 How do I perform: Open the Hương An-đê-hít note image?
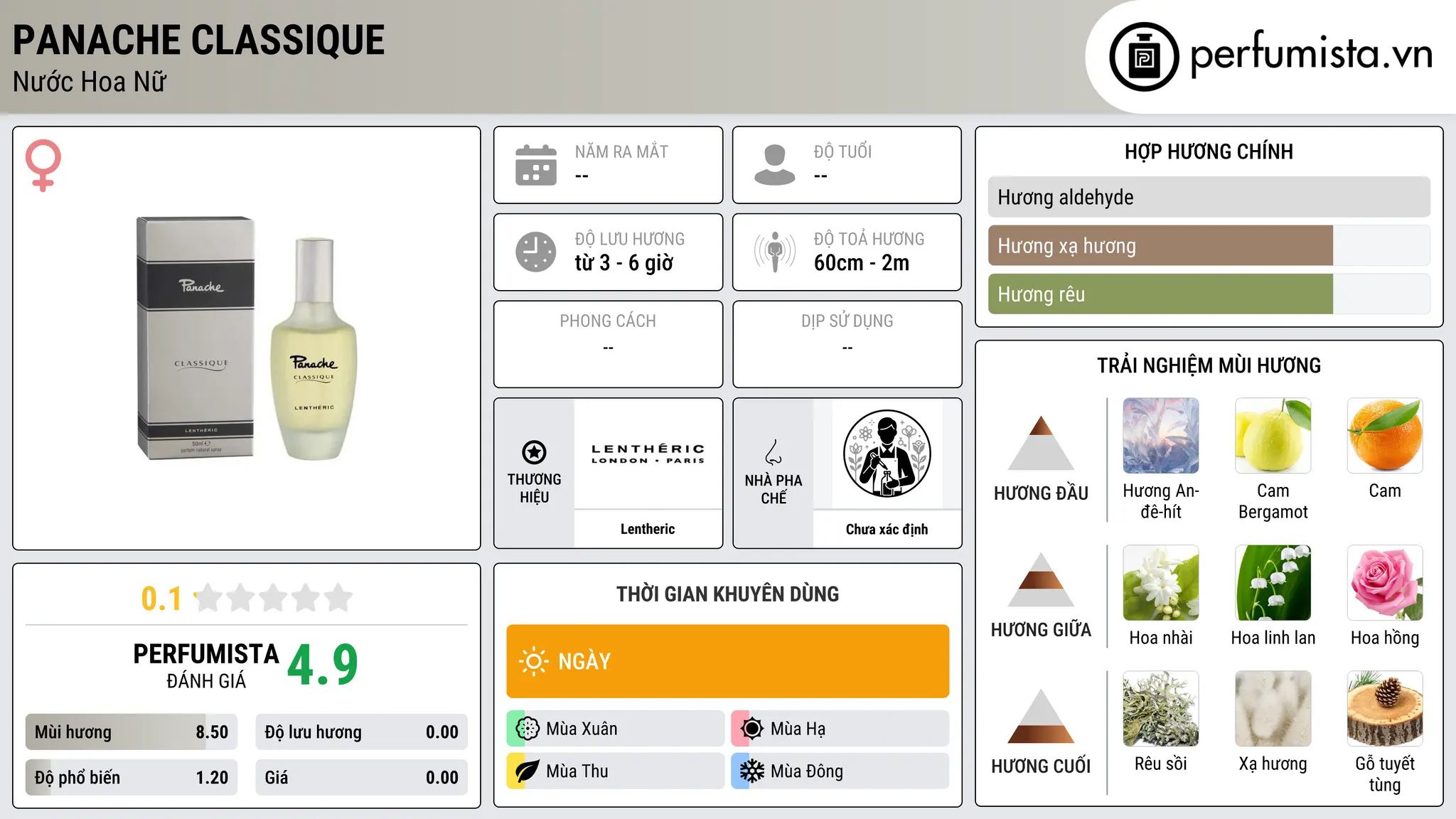coord(1161,436)
